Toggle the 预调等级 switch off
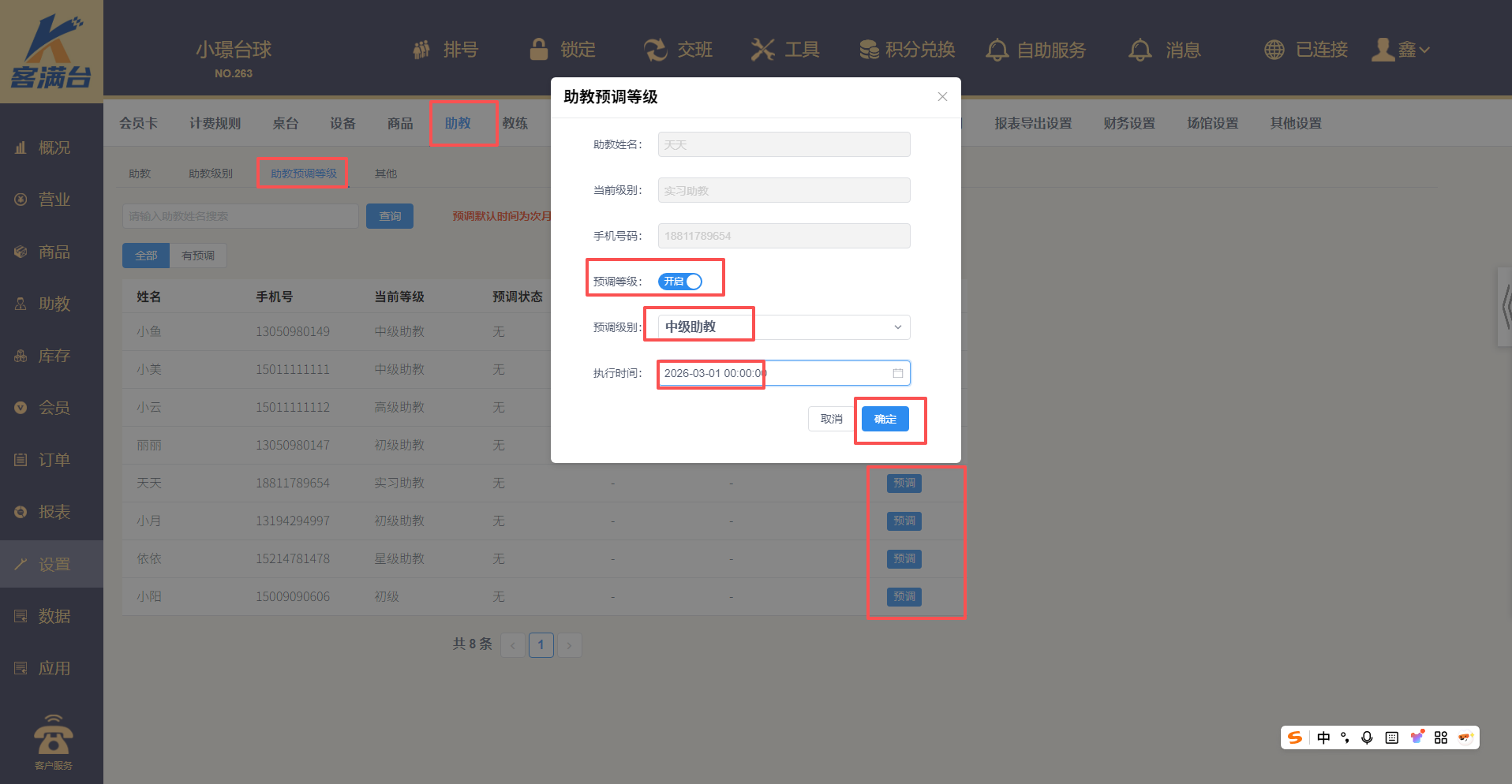Viewport: 1512px width, 784px height. 680,282
